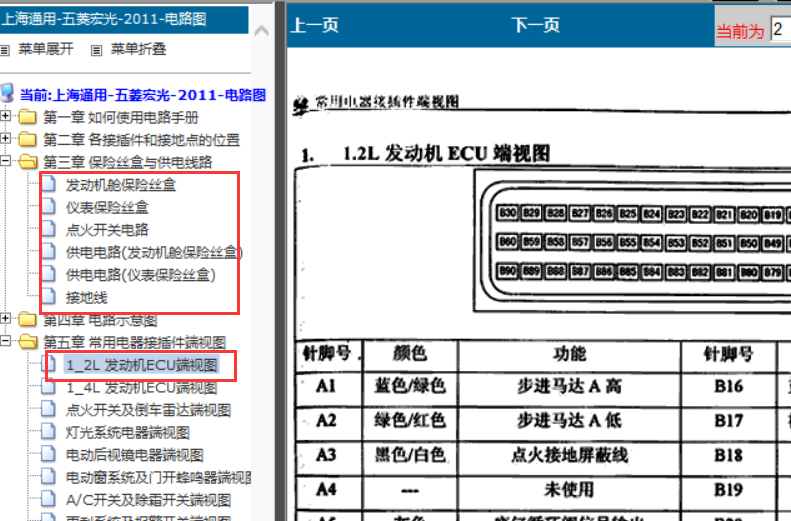Open the 当前:上海通用-五菱宏光-2011-电路图 root link
The height and width of the screenshot is (521, 791).
click(x=143, y=95)
